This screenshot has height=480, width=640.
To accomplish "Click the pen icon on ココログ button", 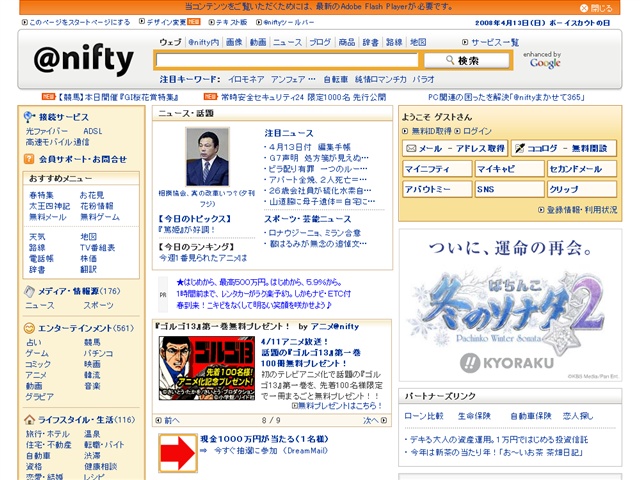I will [x=520, y=148].
